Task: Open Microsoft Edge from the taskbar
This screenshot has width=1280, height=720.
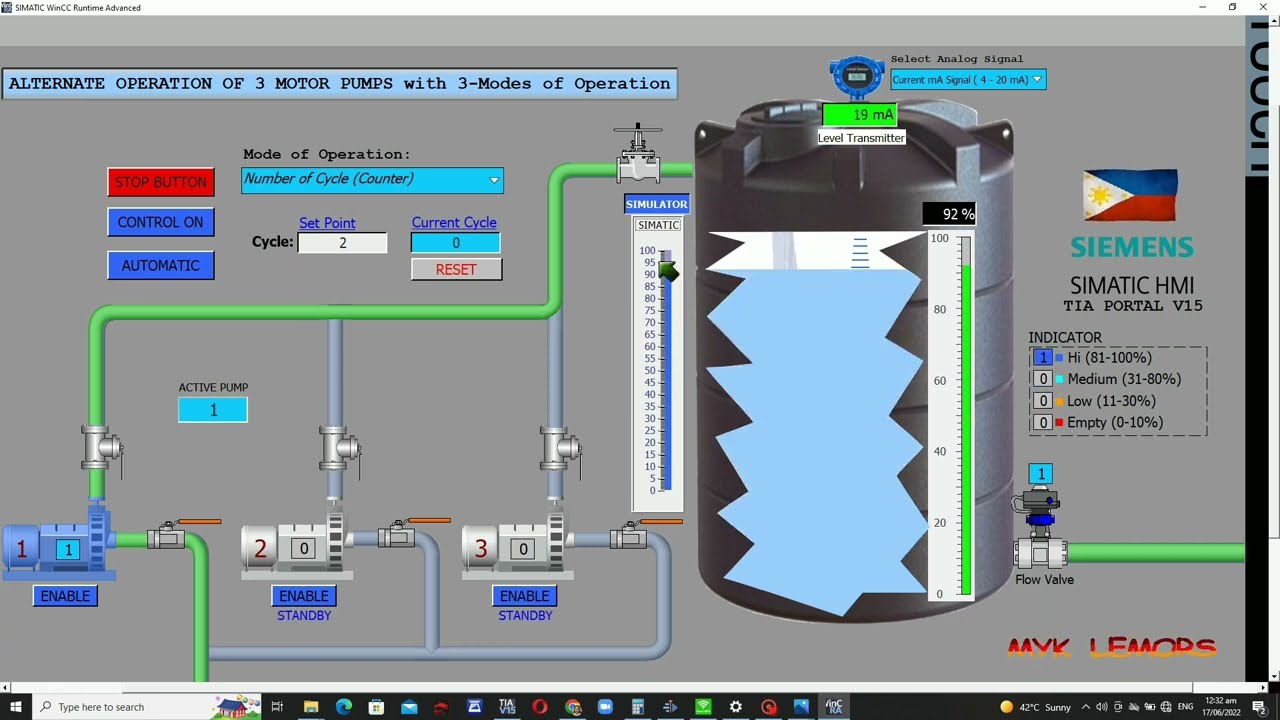Action: click(344, 707)
